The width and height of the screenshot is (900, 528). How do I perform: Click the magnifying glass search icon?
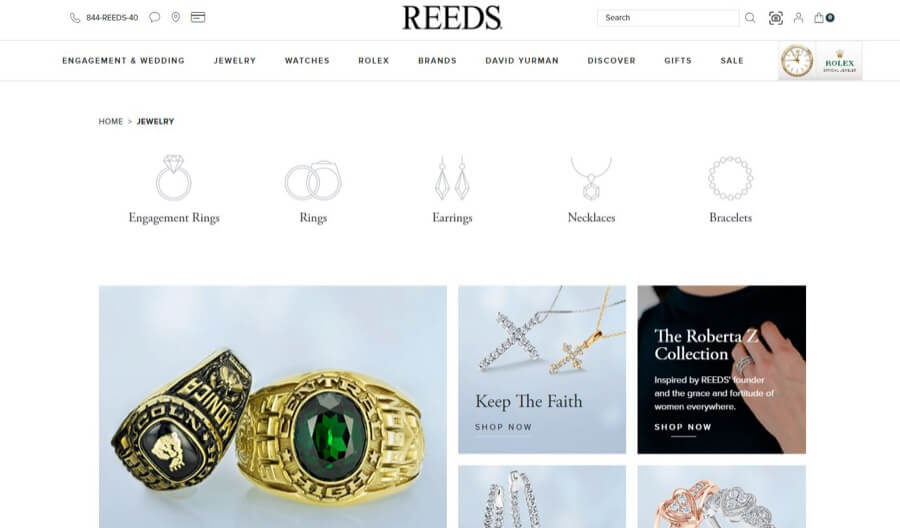pos(750,18)
